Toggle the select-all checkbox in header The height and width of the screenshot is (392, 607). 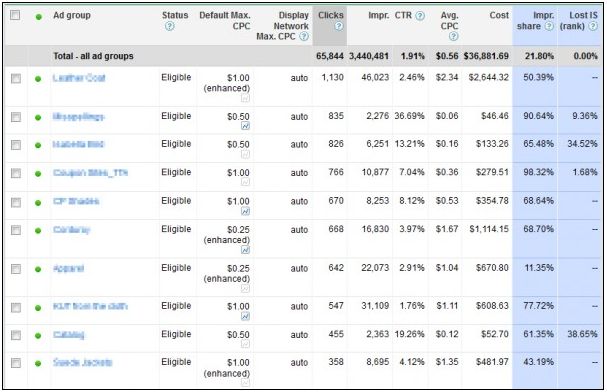[15, 15]
